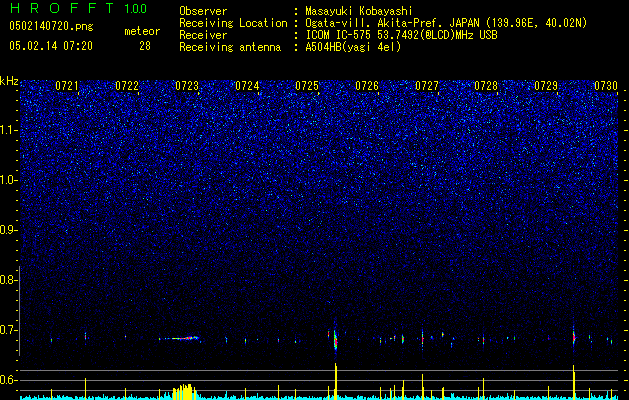Screen dimensions: 629x400
Task: Select the Ogata-vill. Akita-Pref. JAPAN location text
Action: 446,23
